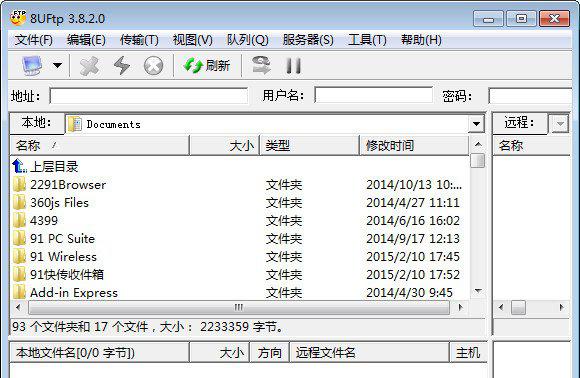Sort local files by 大小 column
This screenshot has height=378, width=580.
point(224,145)
